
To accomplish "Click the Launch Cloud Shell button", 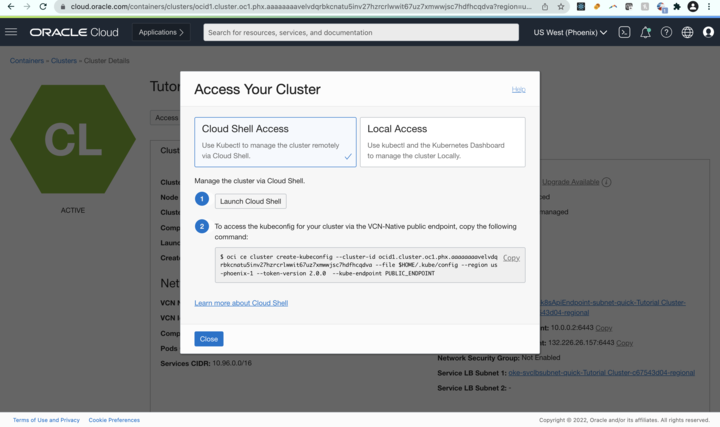I will click(x=251, y=201).
